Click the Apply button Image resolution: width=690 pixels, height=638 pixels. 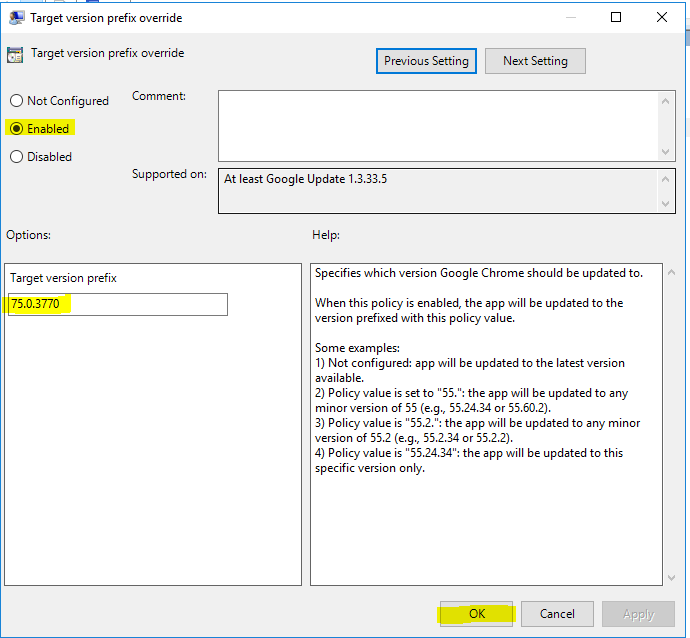(638, 614)
